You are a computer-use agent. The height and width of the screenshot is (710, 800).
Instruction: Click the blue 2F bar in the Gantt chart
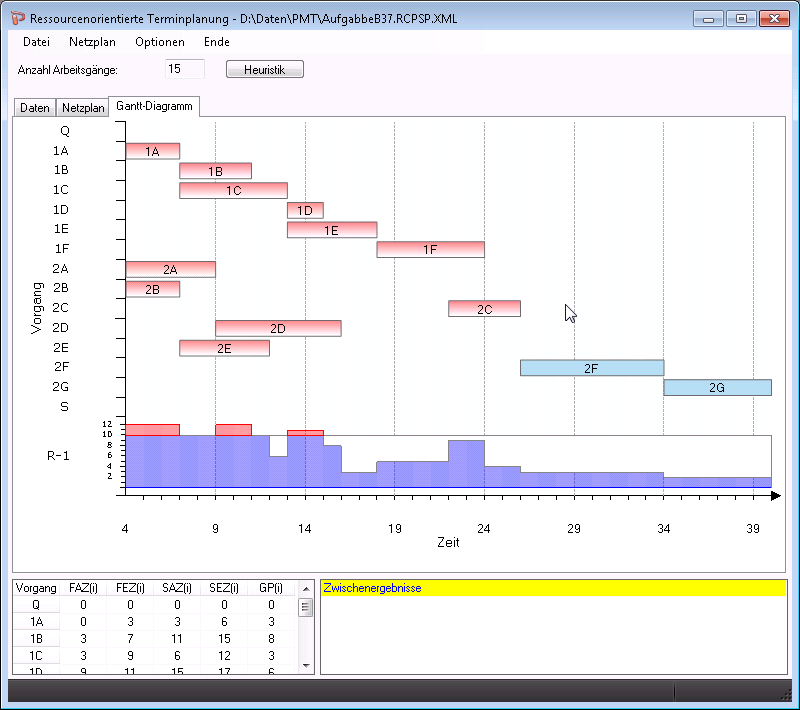(x=591, y=368)
